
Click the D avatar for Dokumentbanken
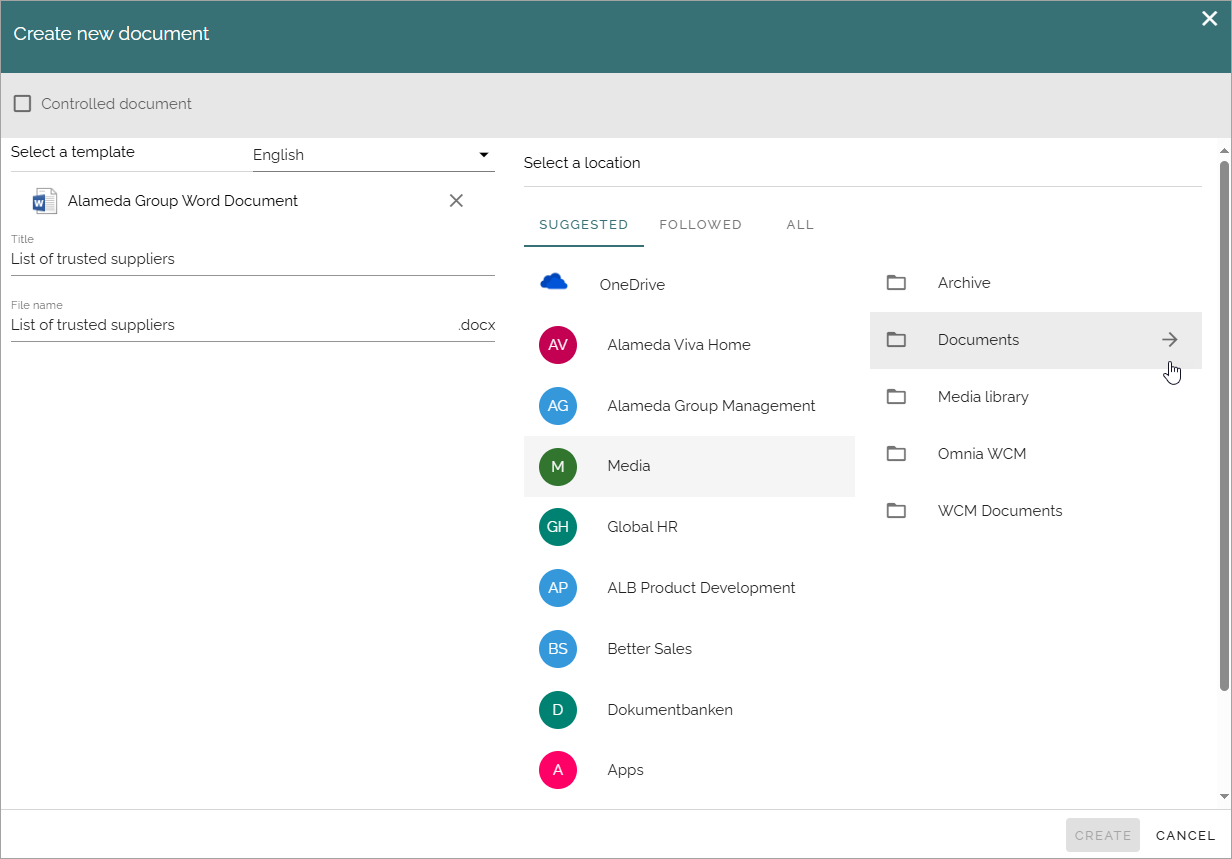click(x=558, y=710)
